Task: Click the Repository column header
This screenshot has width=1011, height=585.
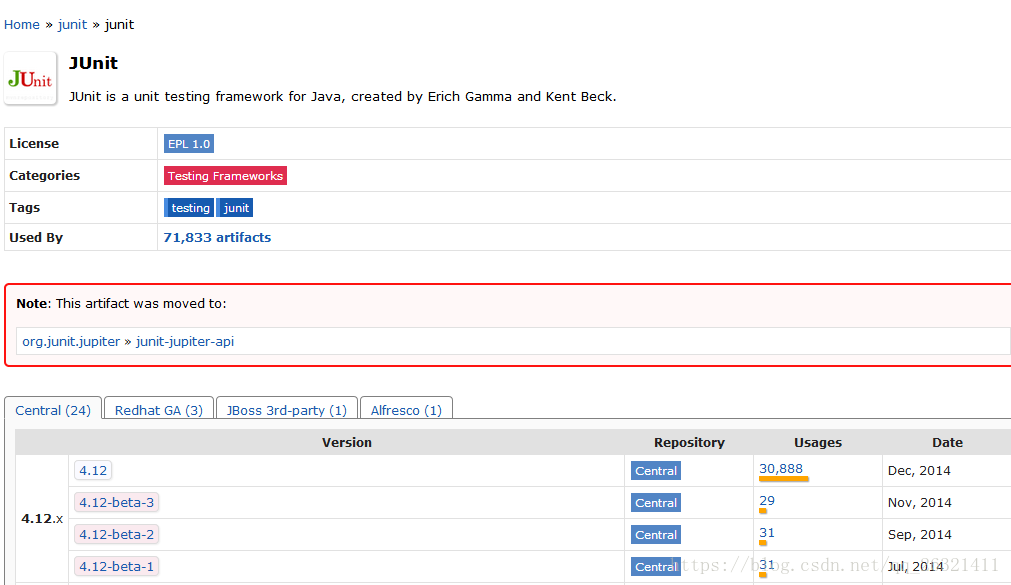Action: click(x=689, y=442)
